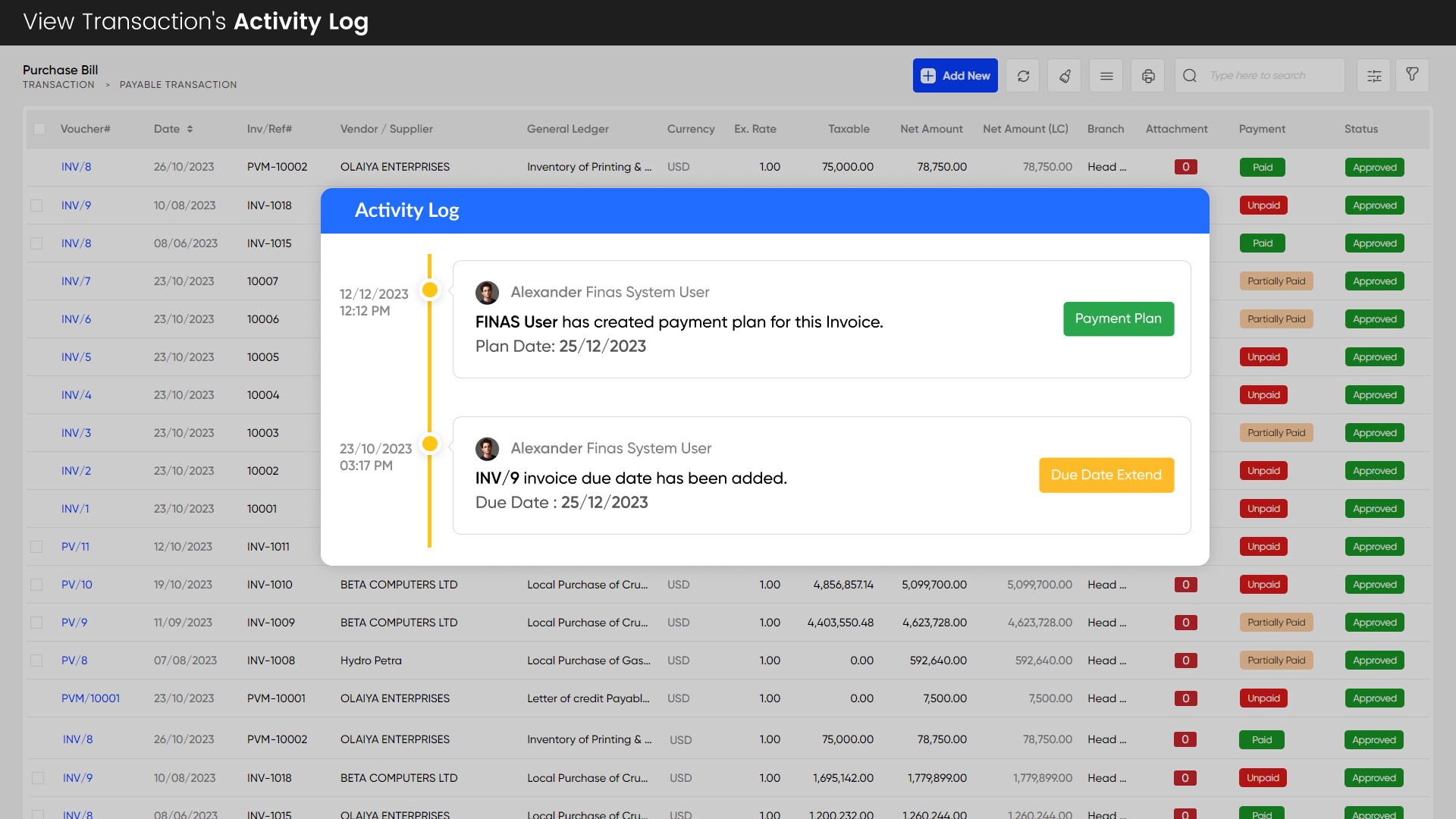Expand truncated Head branch in first row
Screen dimensions: 1456x819
pyautogui.click(x=1106, y=167)
